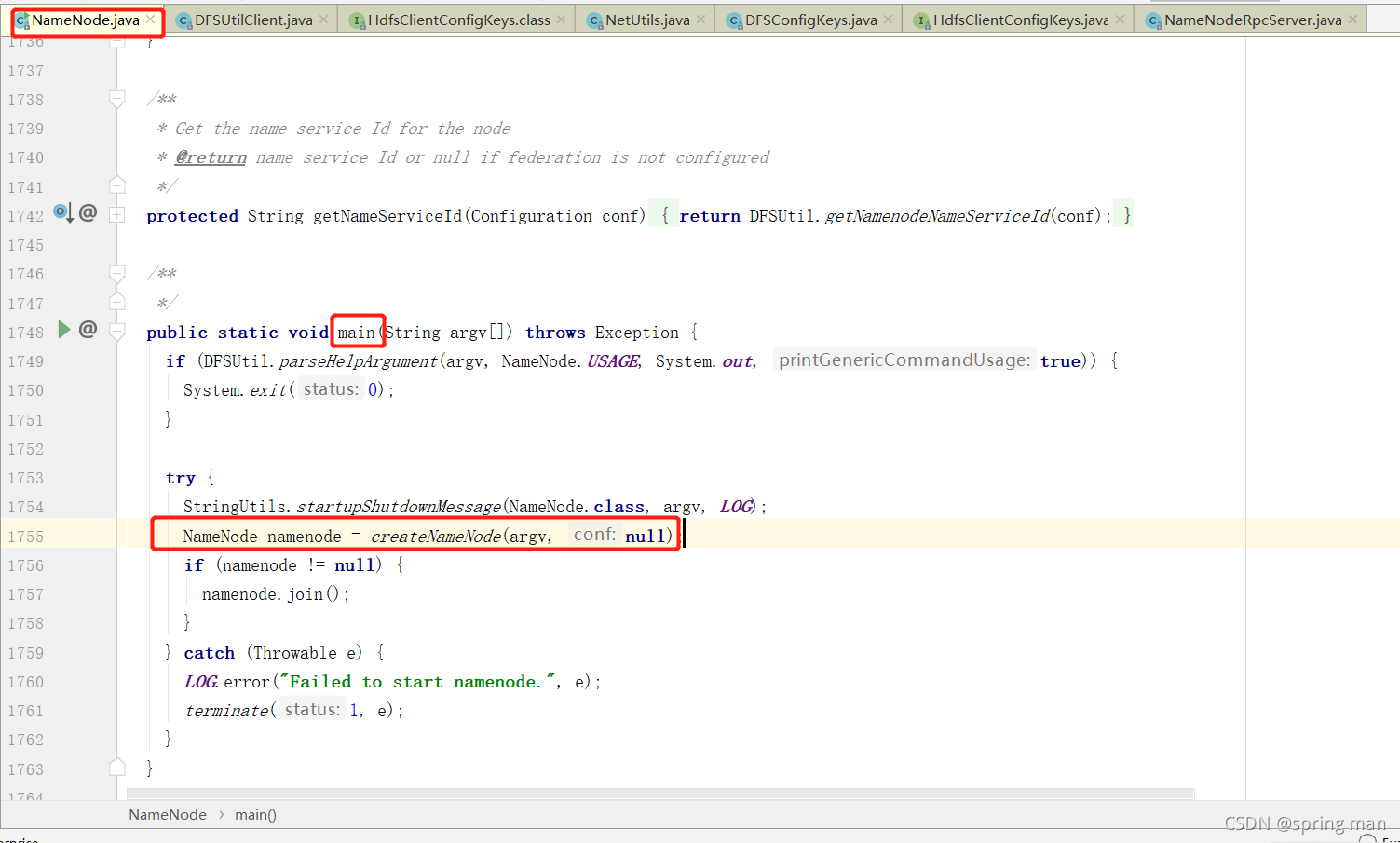Screen dimensions: 1400x843
Task: Close the HdfsClientConfigKeys.java tab
Action: [1120, 20]
